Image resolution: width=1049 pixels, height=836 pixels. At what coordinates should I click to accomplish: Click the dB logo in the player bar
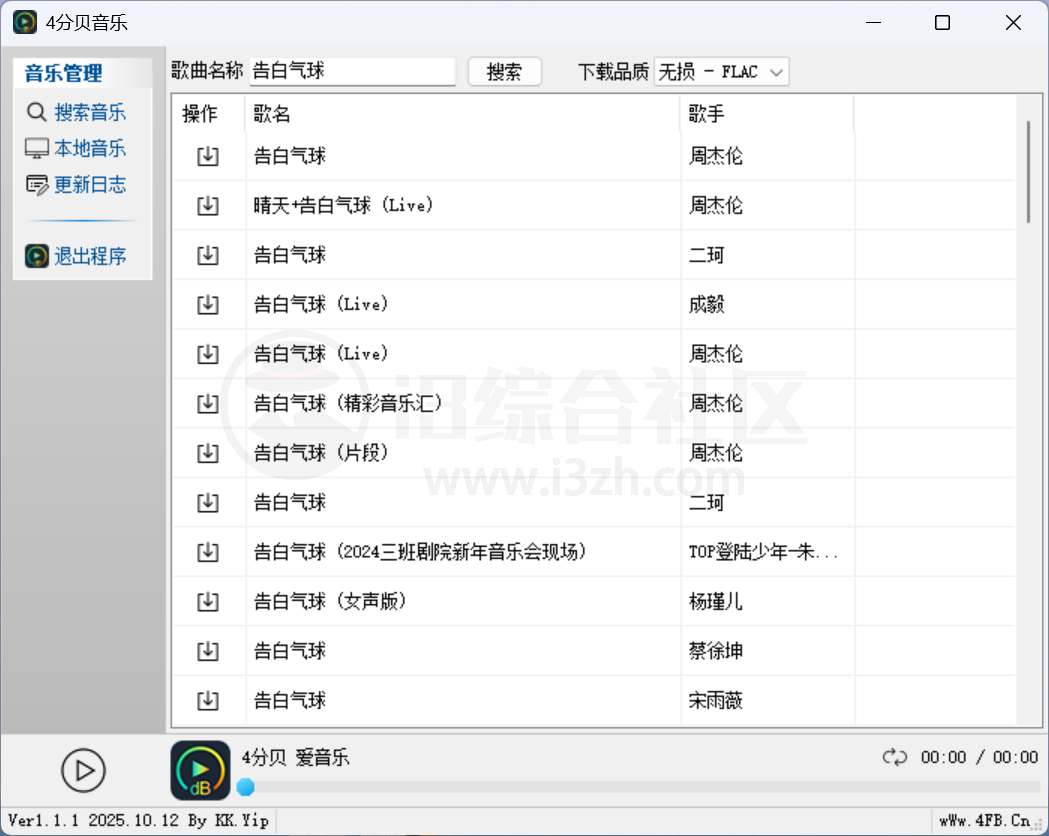[x=199, y=770]
